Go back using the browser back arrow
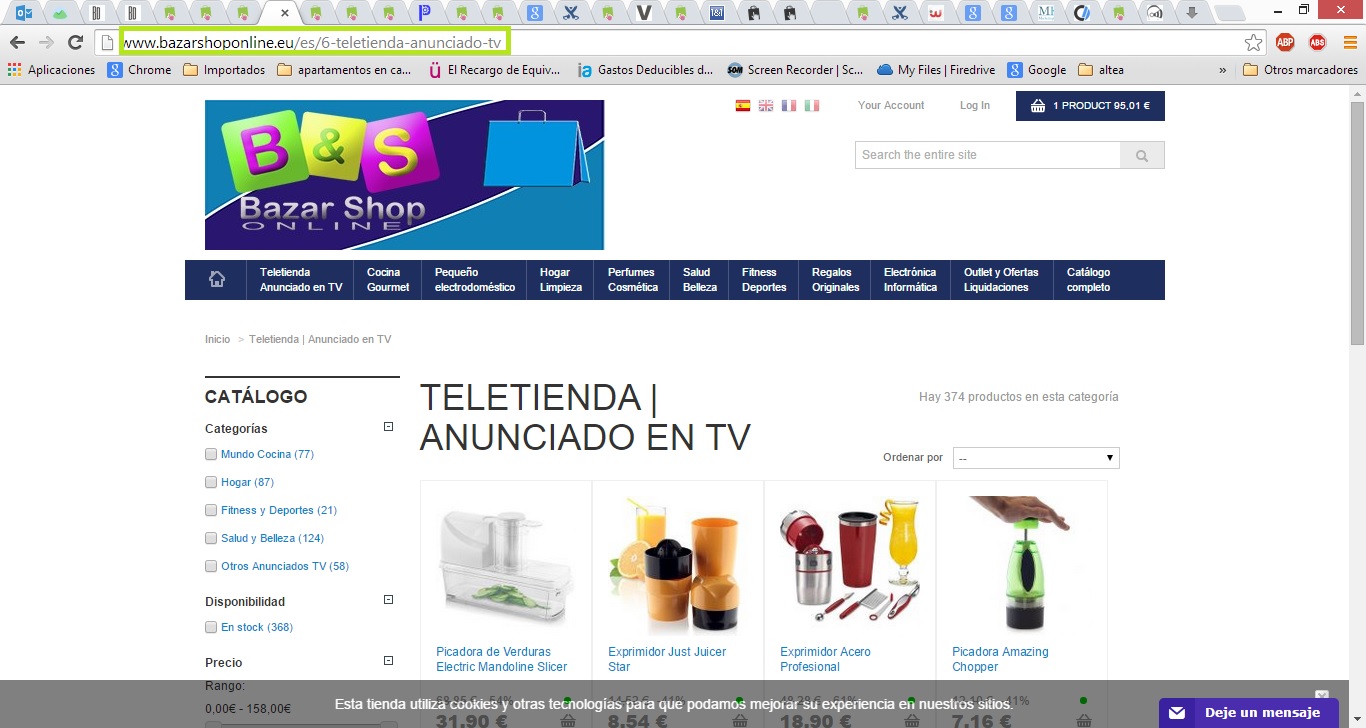 [17, 42]
